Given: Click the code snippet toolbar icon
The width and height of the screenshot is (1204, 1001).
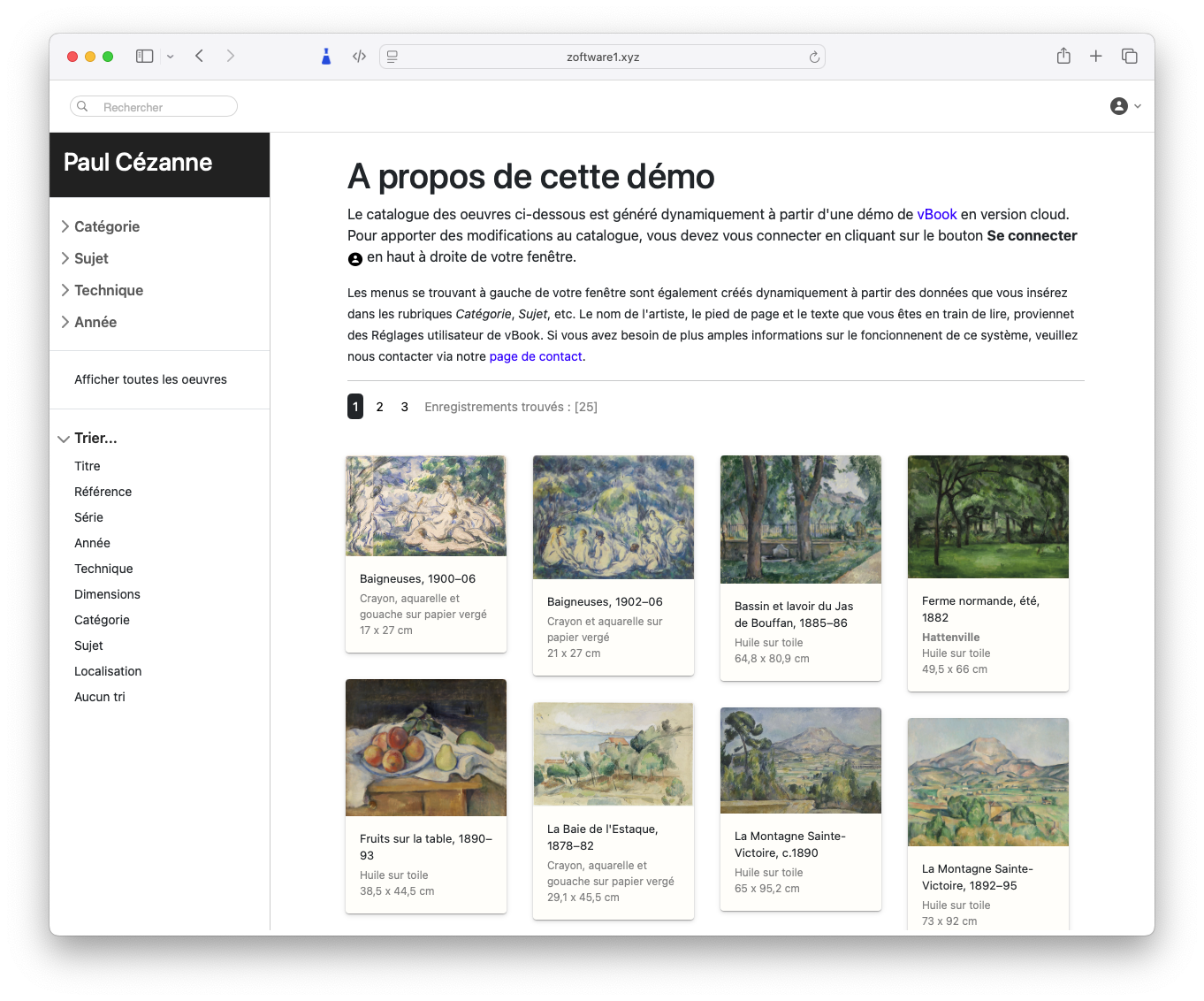Looking at the screenshot, I should pyautogui.click(x=359, y=56).
